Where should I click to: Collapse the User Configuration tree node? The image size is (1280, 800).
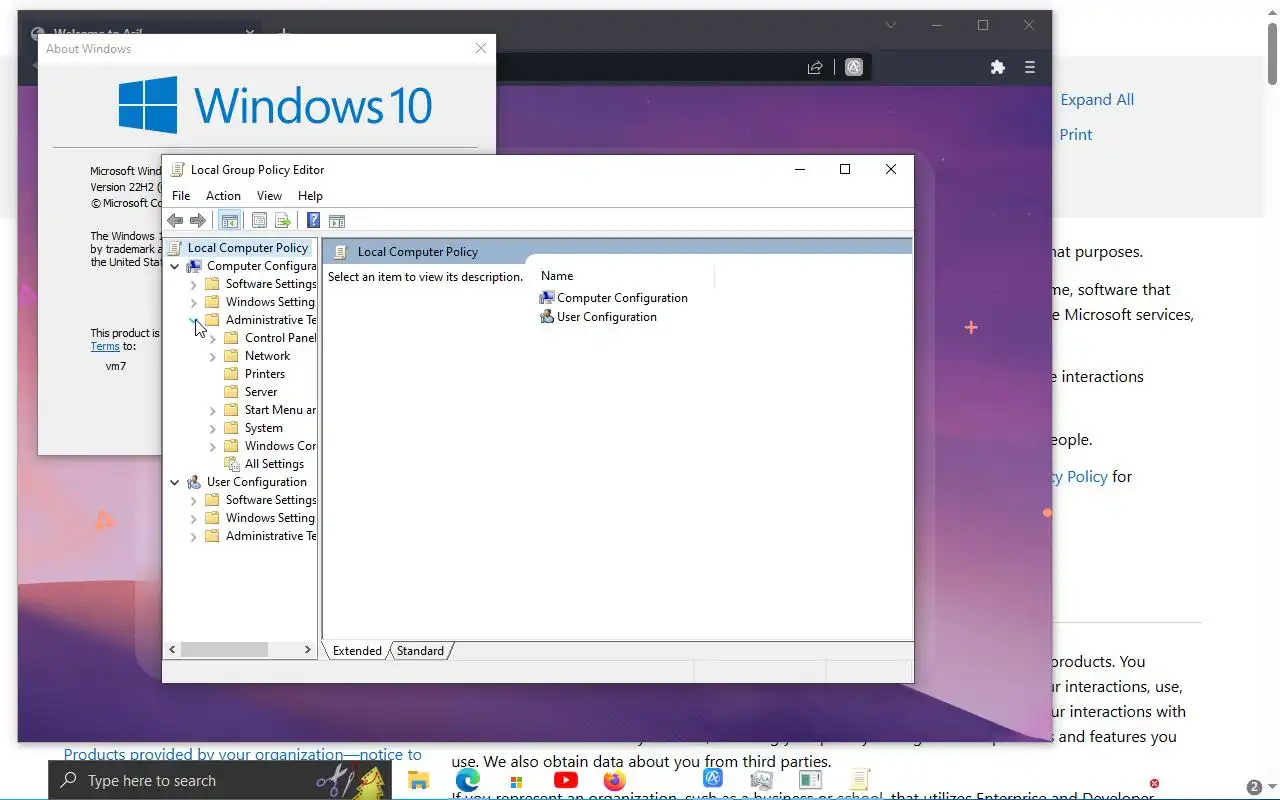(175, 482)
